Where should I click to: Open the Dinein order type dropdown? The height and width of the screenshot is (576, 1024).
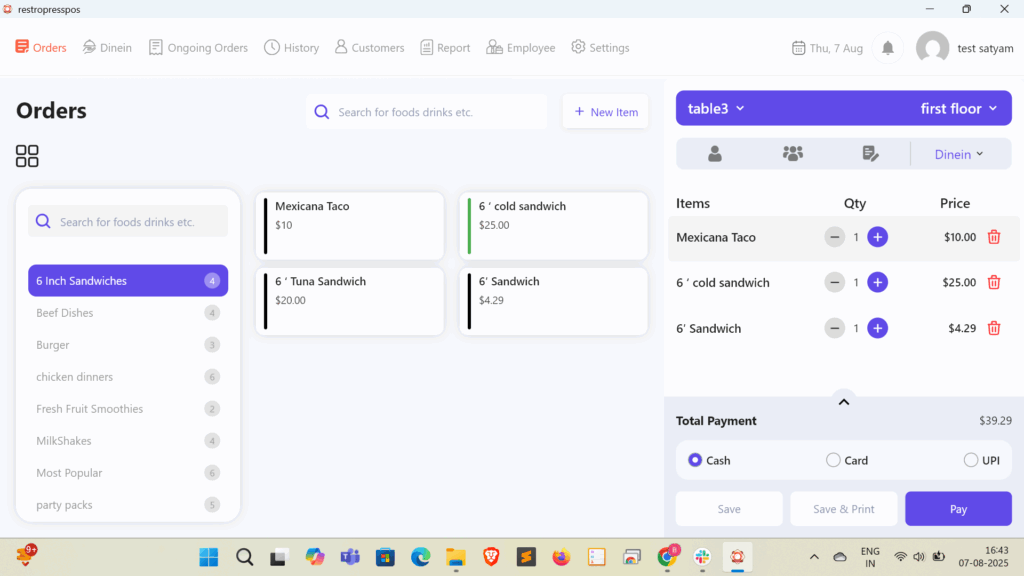(958, 154)
